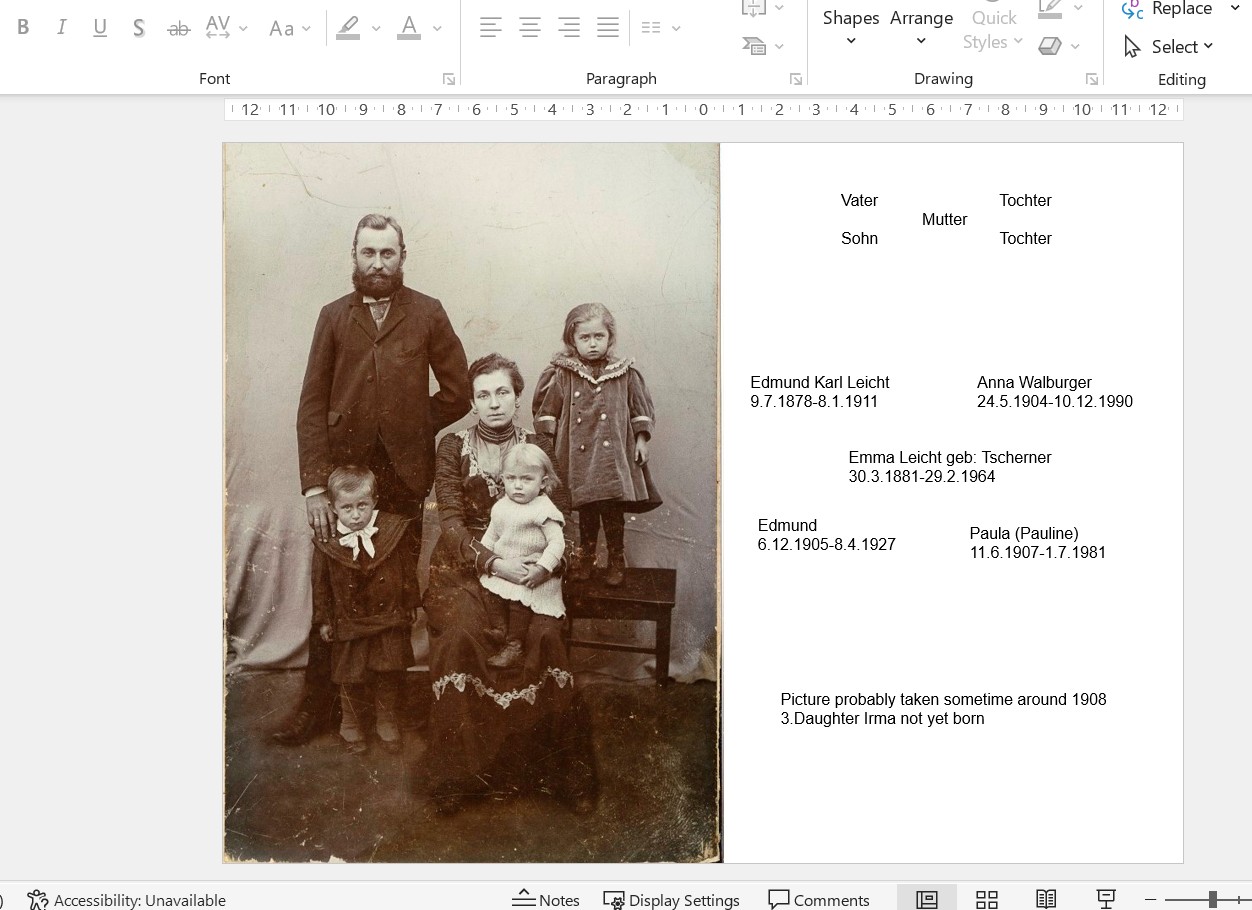Screen dimensions: 1252x910
Task: Click the Add or Remove Columns icon
Action: point(651,28)
